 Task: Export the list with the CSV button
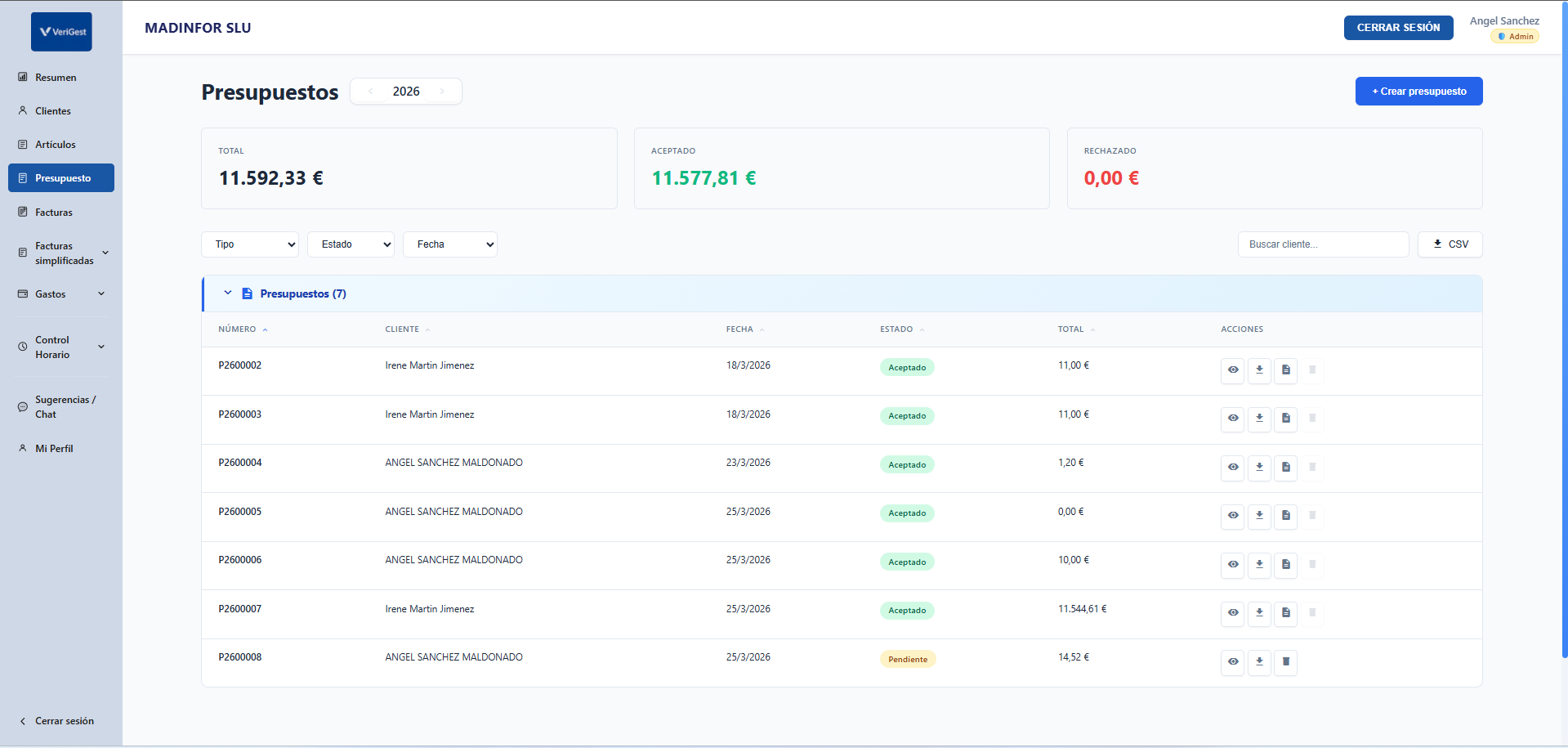(1450, 244)
